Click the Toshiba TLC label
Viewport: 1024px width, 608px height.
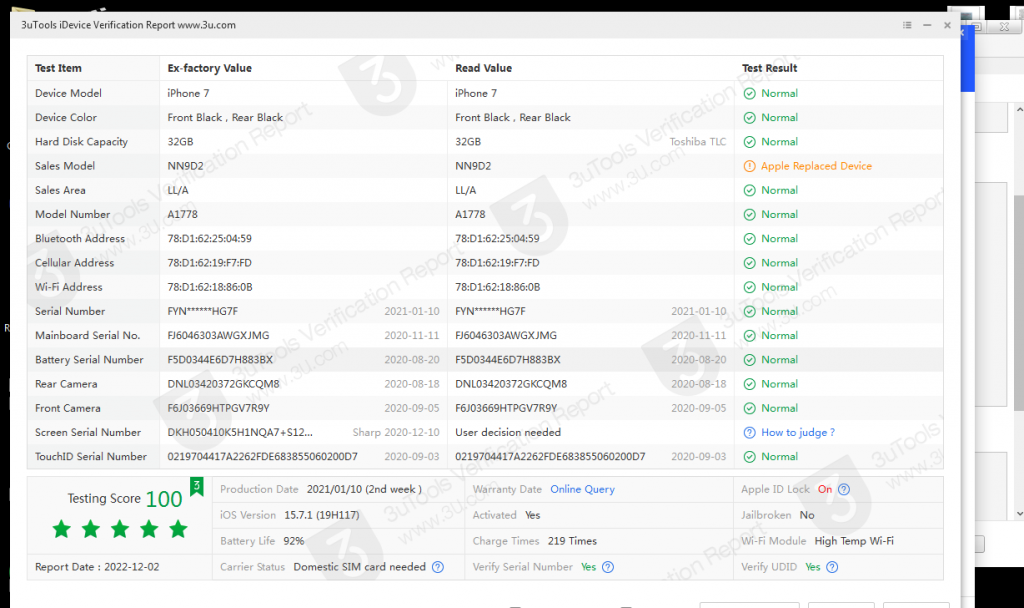click(697, 142)
